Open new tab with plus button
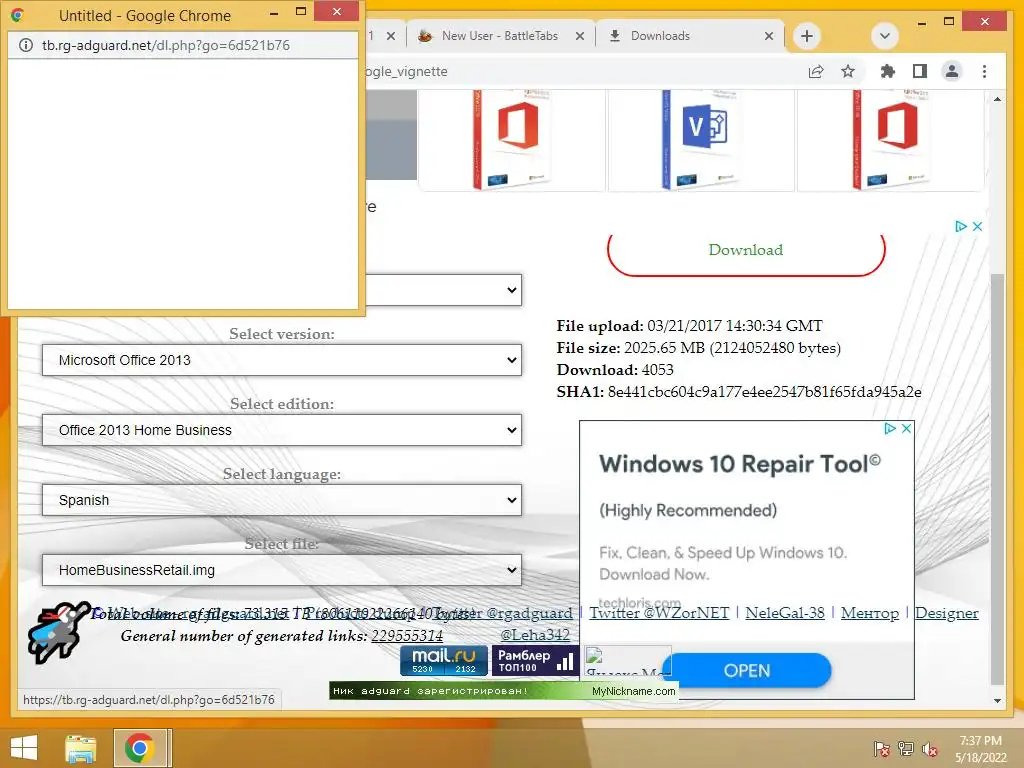The image size is (1024, 768). 807,36
